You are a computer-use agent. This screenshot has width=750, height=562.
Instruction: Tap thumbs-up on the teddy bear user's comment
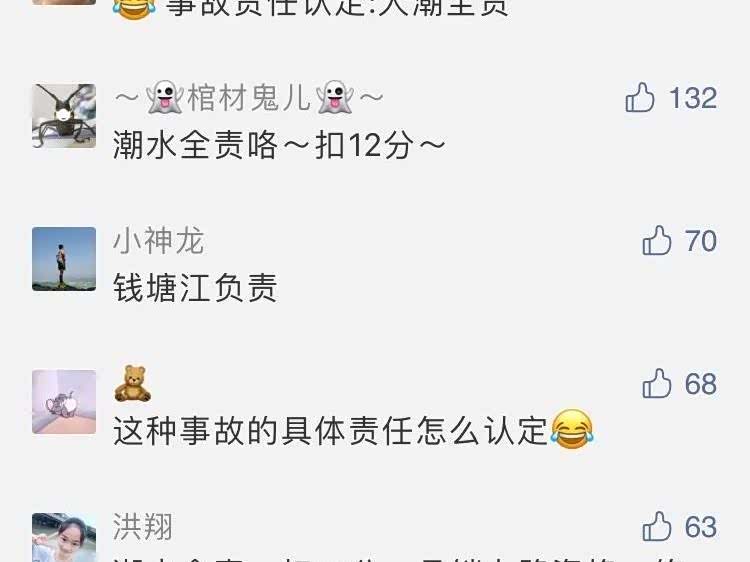tap(657, 383)
